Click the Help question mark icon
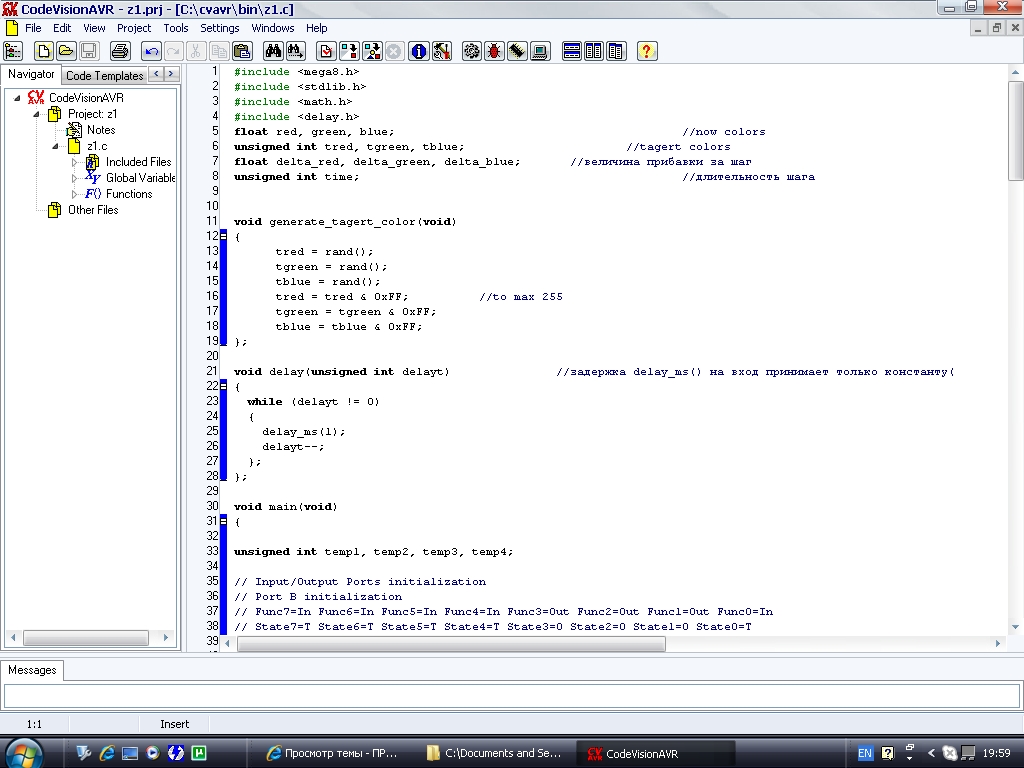 pos(646,51)
